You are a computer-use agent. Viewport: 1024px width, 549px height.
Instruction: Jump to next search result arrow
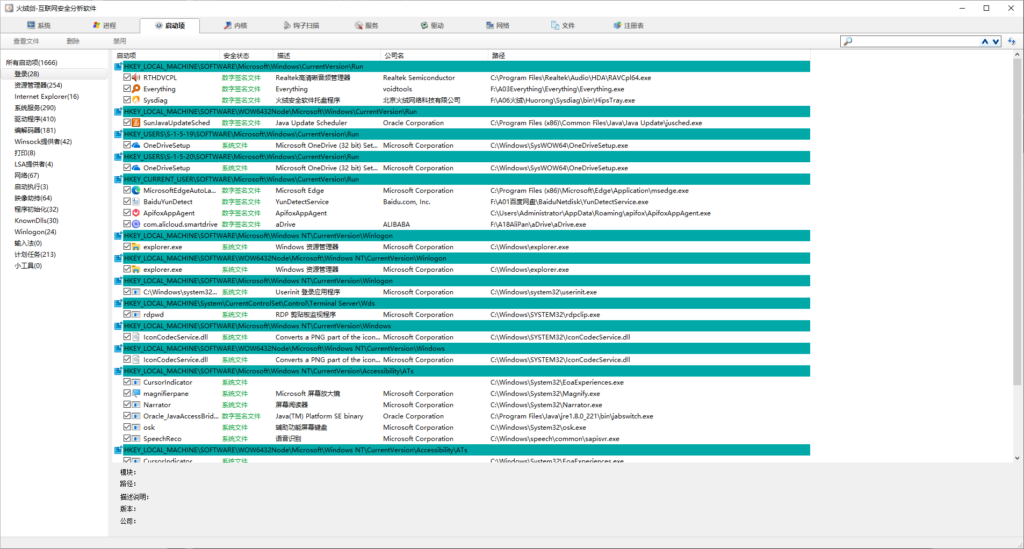coord(995,41)
